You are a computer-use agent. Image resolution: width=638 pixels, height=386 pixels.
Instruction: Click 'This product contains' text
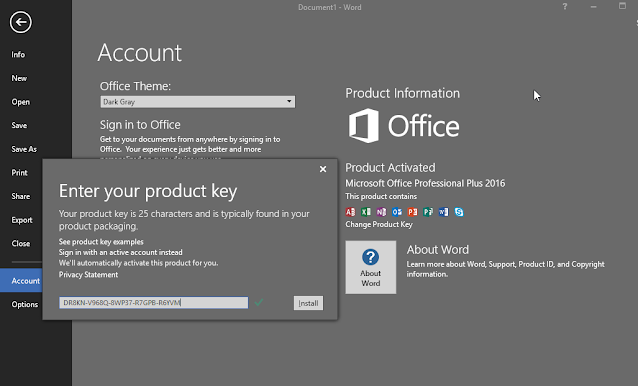click(x=381, y=196)
